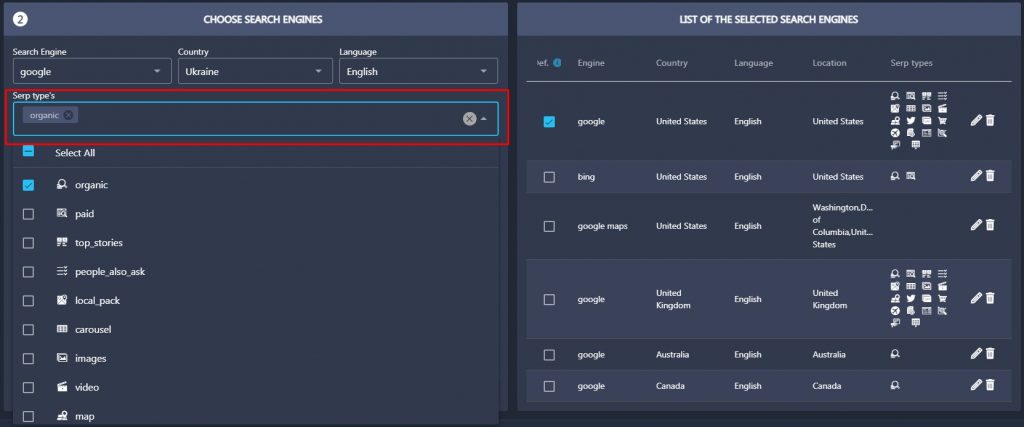The width and height of the screenshot is (1024, 427).
Task: Click the Engine column header
Action: coord(591,63)
